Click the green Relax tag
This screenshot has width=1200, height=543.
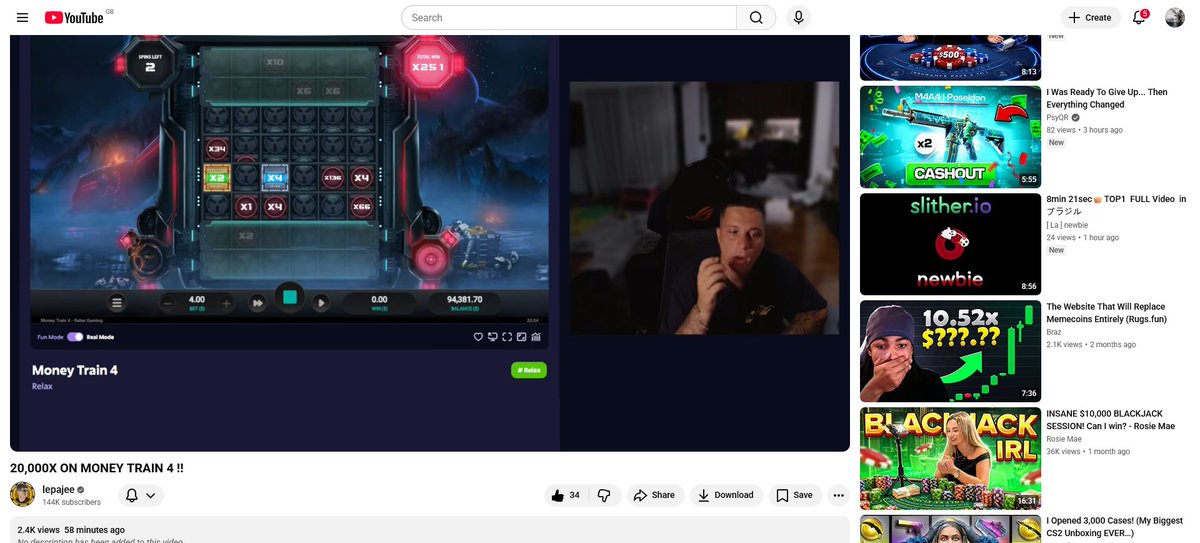[529, 370]
